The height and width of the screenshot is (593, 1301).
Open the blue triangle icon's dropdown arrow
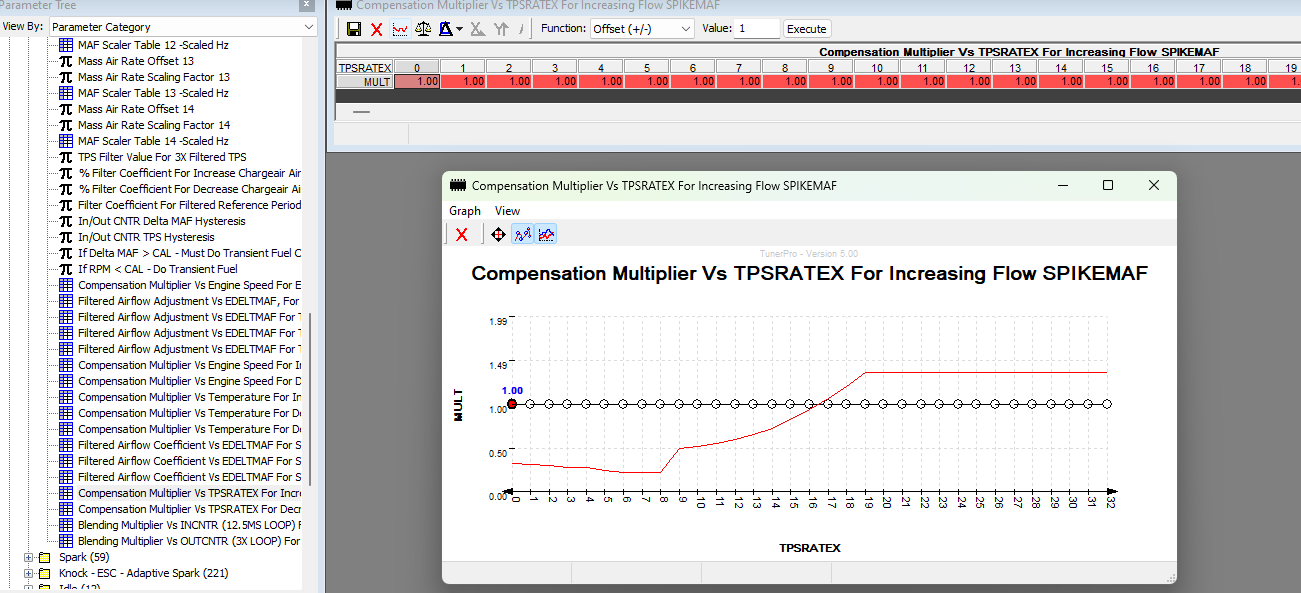pos(459,29)
